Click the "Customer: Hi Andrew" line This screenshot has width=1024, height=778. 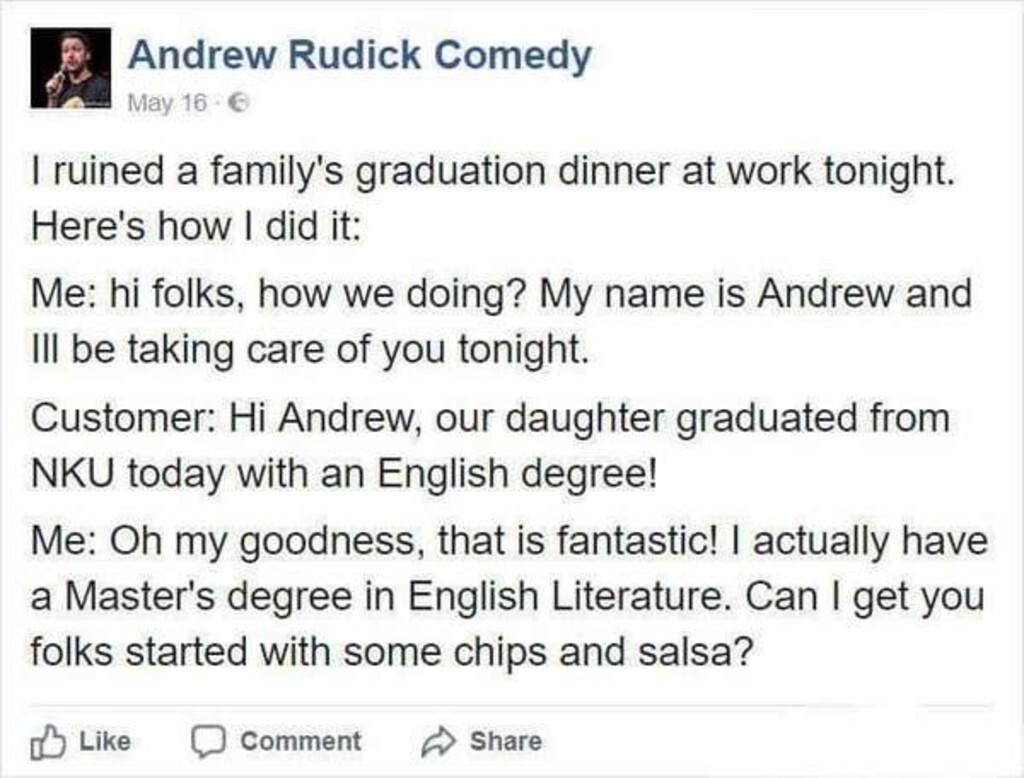coord(490,417)
